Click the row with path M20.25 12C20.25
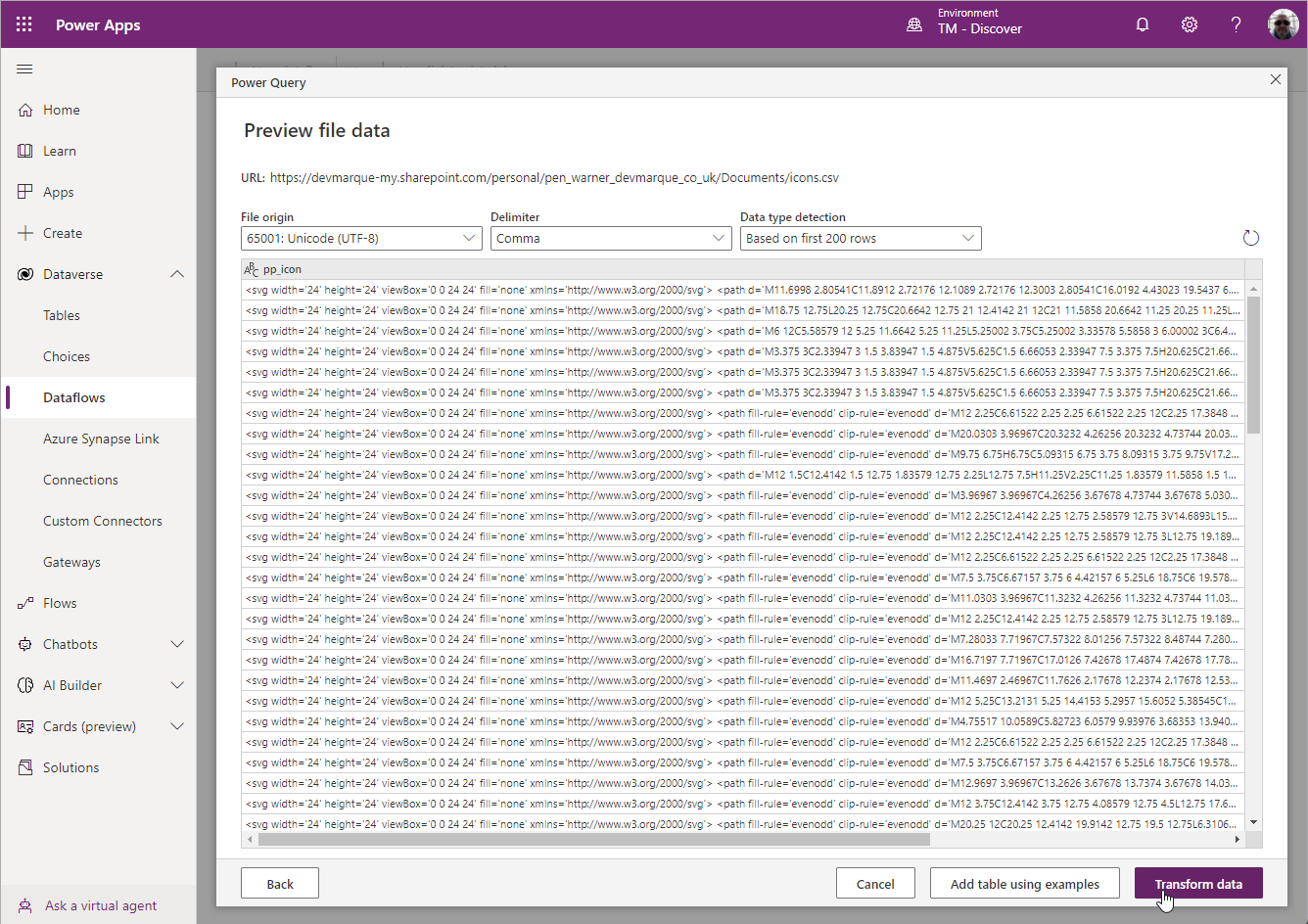Viewport: 1308px width, 924px height. [743, 824]
